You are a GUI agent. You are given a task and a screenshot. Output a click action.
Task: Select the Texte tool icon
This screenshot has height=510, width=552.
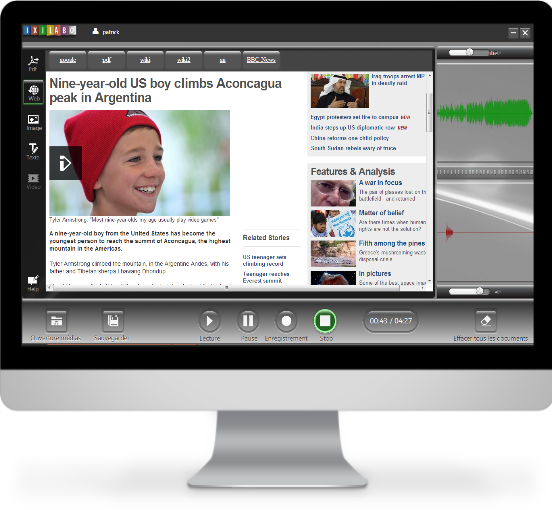pyautogui.click(x=33, y=151)
